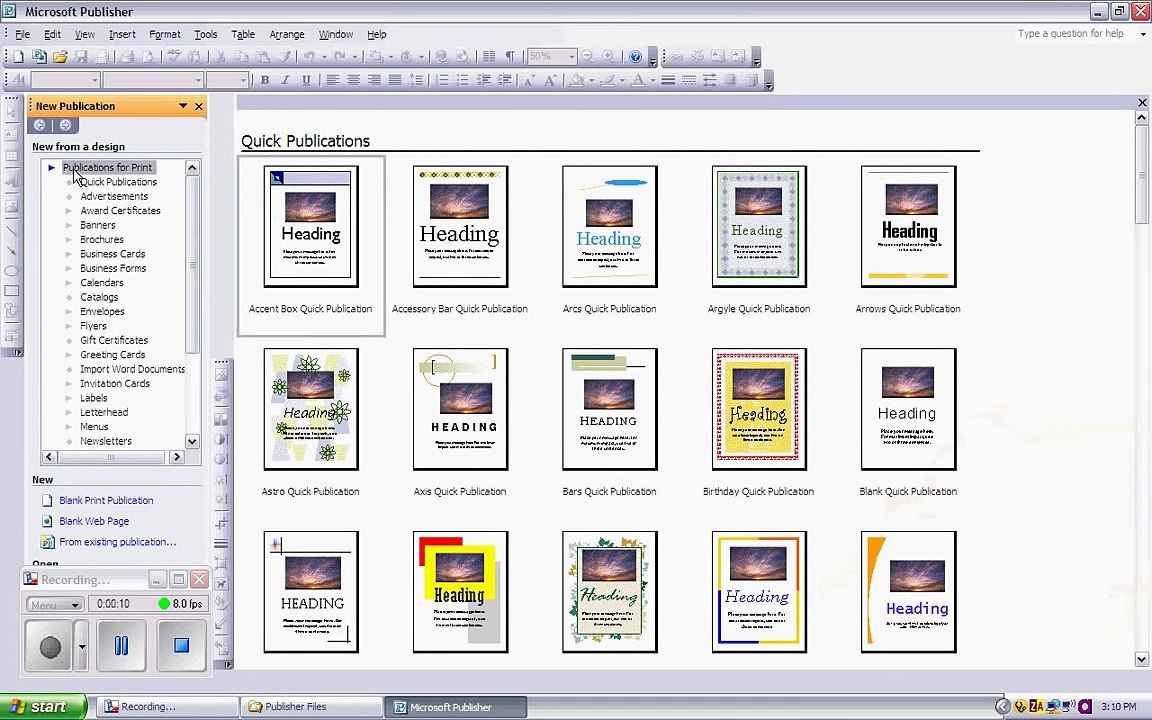1152x720 pixels.
Task: Move the design list horizontal scrollbar thumb
Action: 111,457
